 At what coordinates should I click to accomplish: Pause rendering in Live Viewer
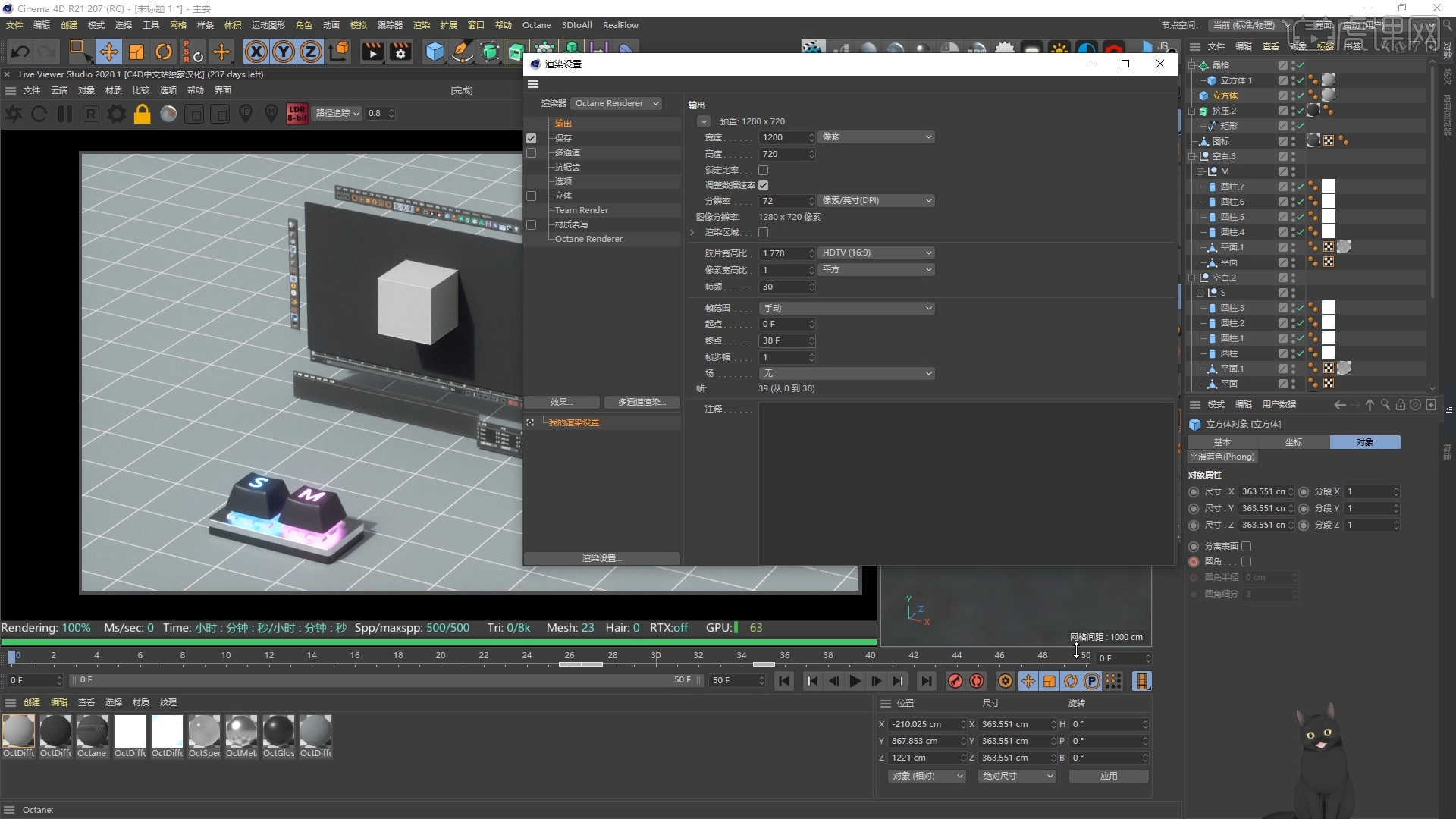[x=64, y=114]
